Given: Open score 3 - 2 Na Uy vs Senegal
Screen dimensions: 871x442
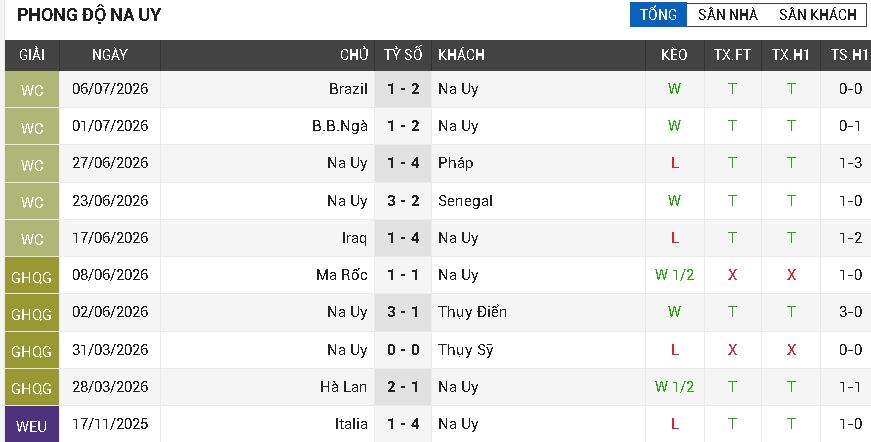Looking at the screenshot, I should coord(403,201).
